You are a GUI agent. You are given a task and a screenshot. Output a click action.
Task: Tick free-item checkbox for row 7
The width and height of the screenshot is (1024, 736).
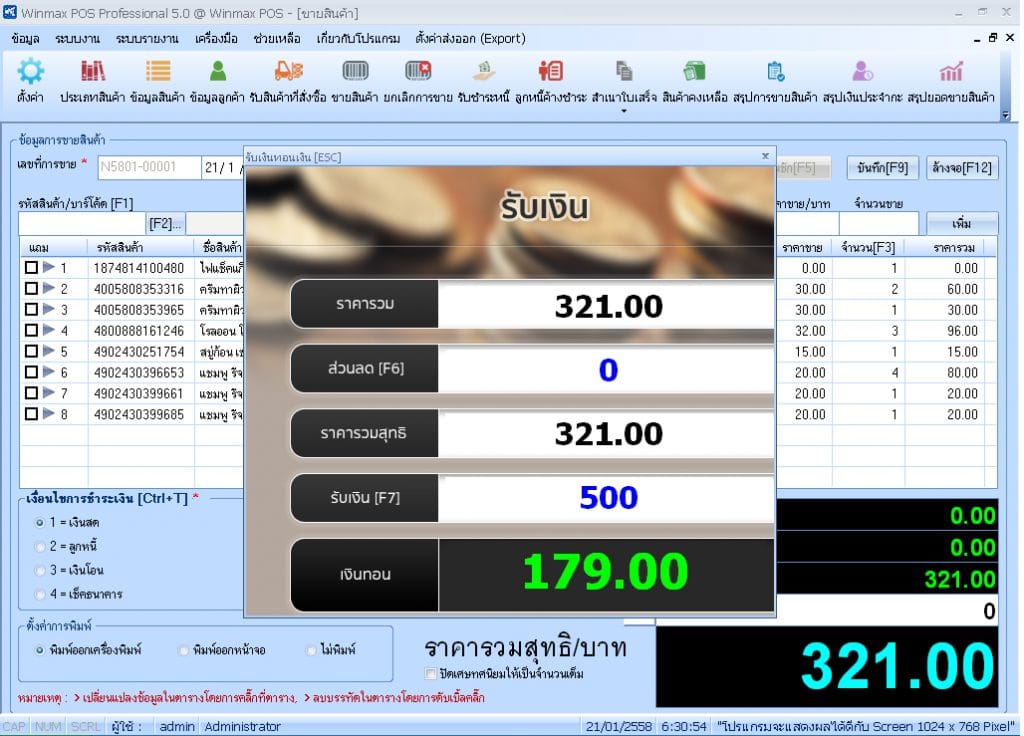31,392
